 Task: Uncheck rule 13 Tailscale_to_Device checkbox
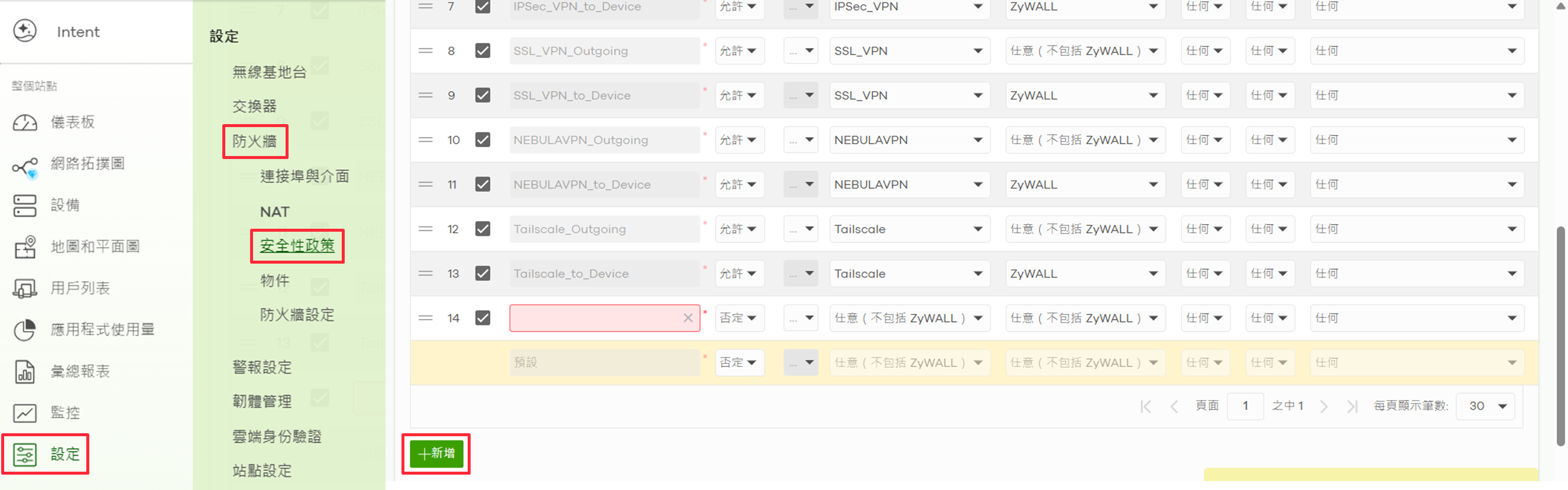tap(482, 273)
